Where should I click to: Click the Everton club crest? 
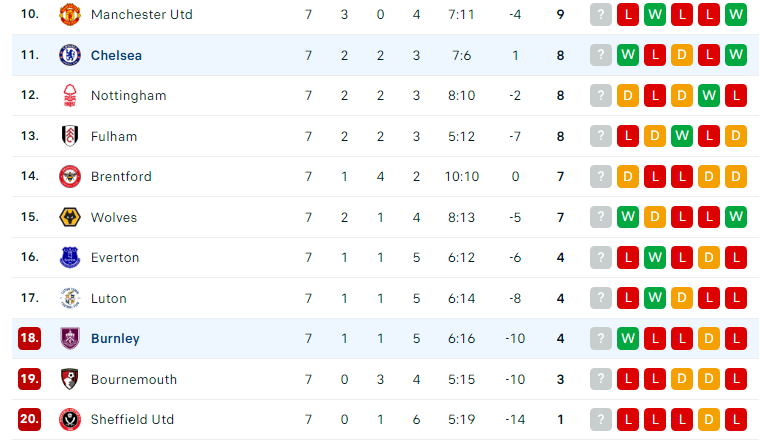tap(70, 257)
